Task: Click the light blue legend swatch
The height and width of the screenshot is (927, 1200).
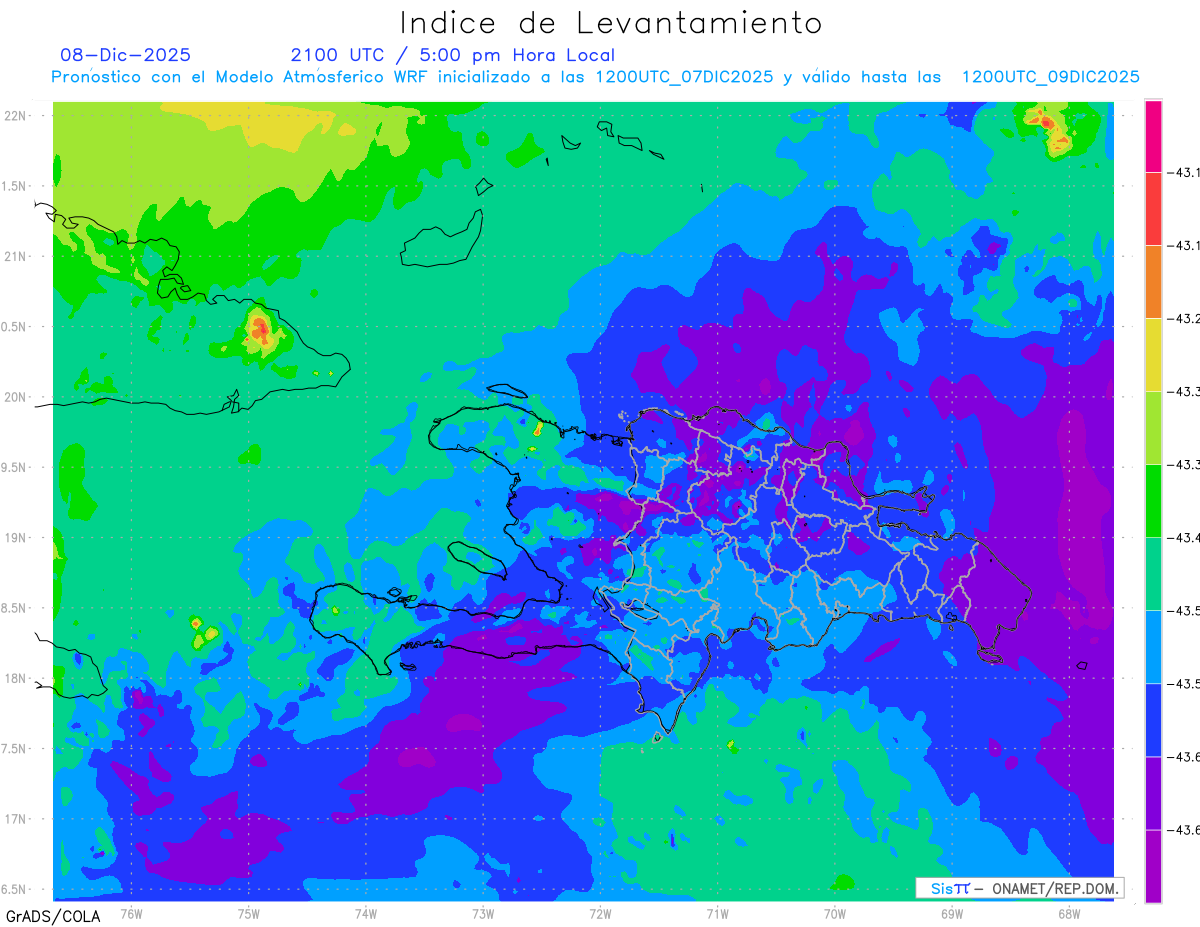Action: tap(1153, 647)
